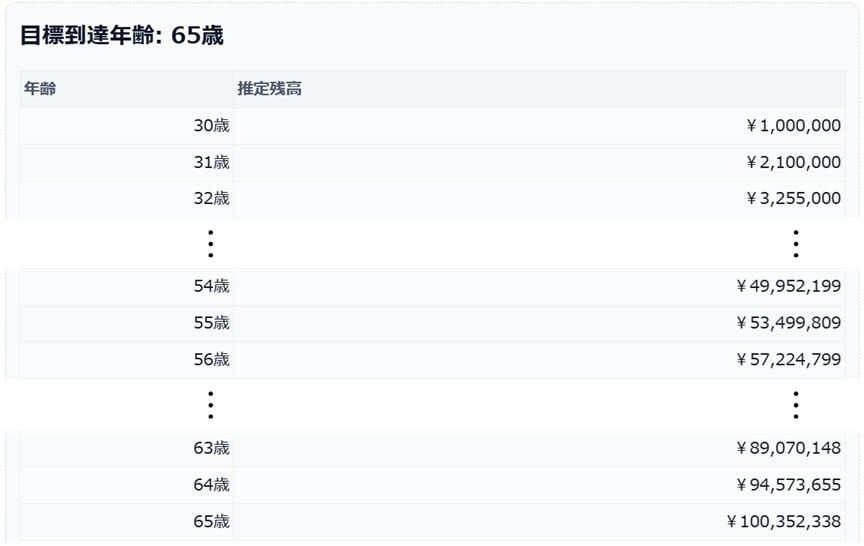Click the 63歳 age cell

(211, 448)
